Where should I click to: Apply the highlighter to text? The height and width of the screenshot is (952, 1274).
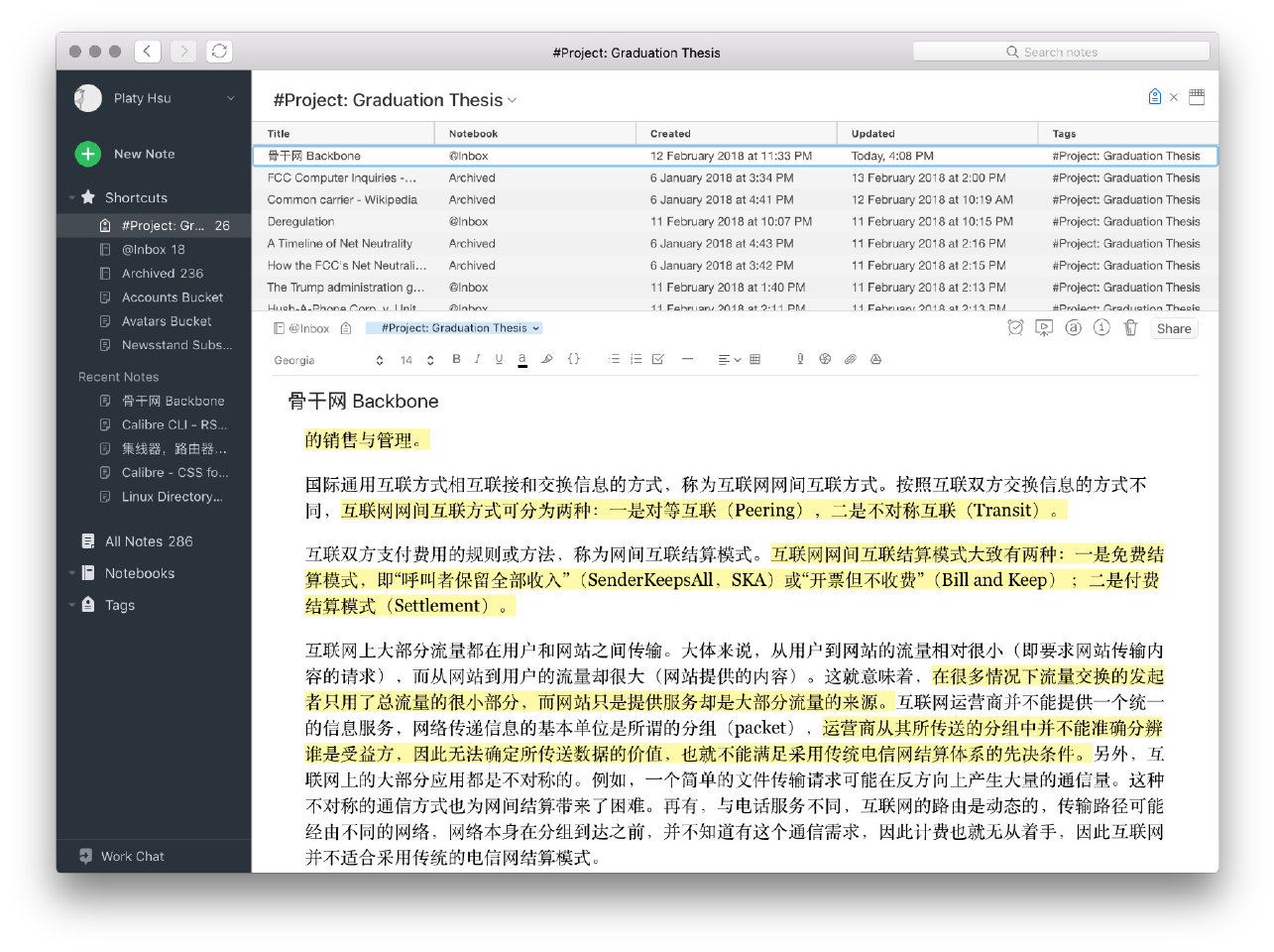tap(546, 360)
